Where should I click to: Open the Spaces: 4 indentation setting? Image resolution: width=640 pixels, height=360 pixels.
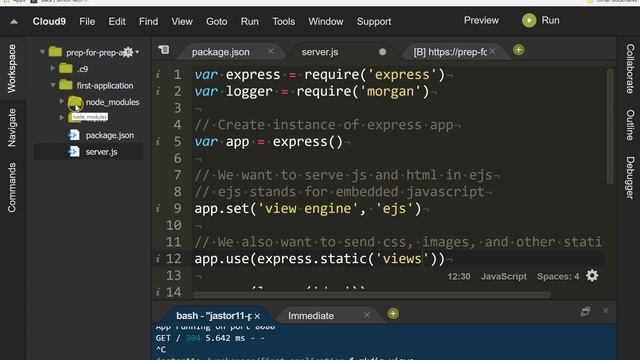coord(558,276)
